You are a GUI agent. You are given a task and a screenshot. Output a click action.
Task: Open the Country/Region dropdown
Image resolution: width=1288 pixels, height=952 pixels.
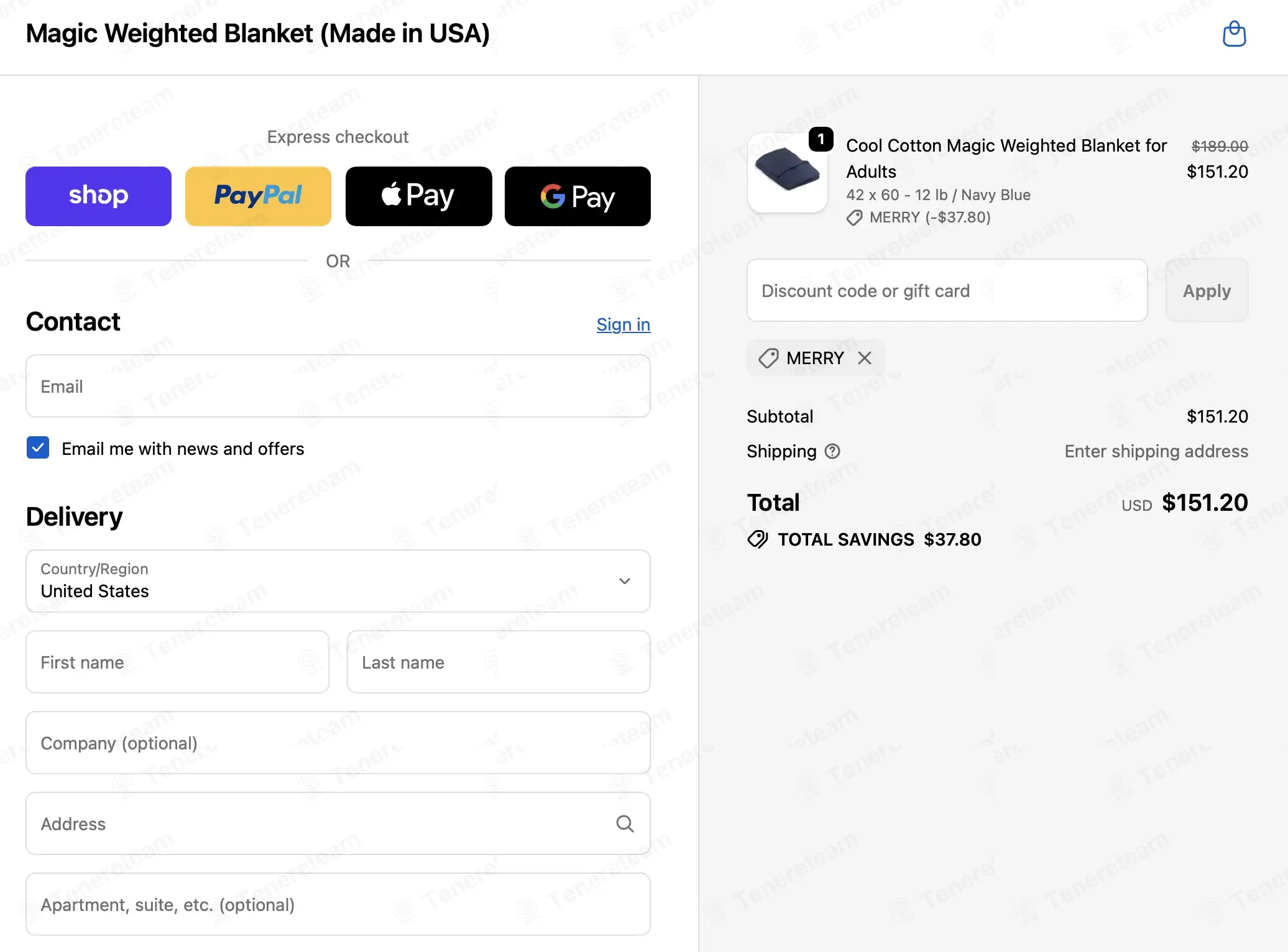click(338, 581)
